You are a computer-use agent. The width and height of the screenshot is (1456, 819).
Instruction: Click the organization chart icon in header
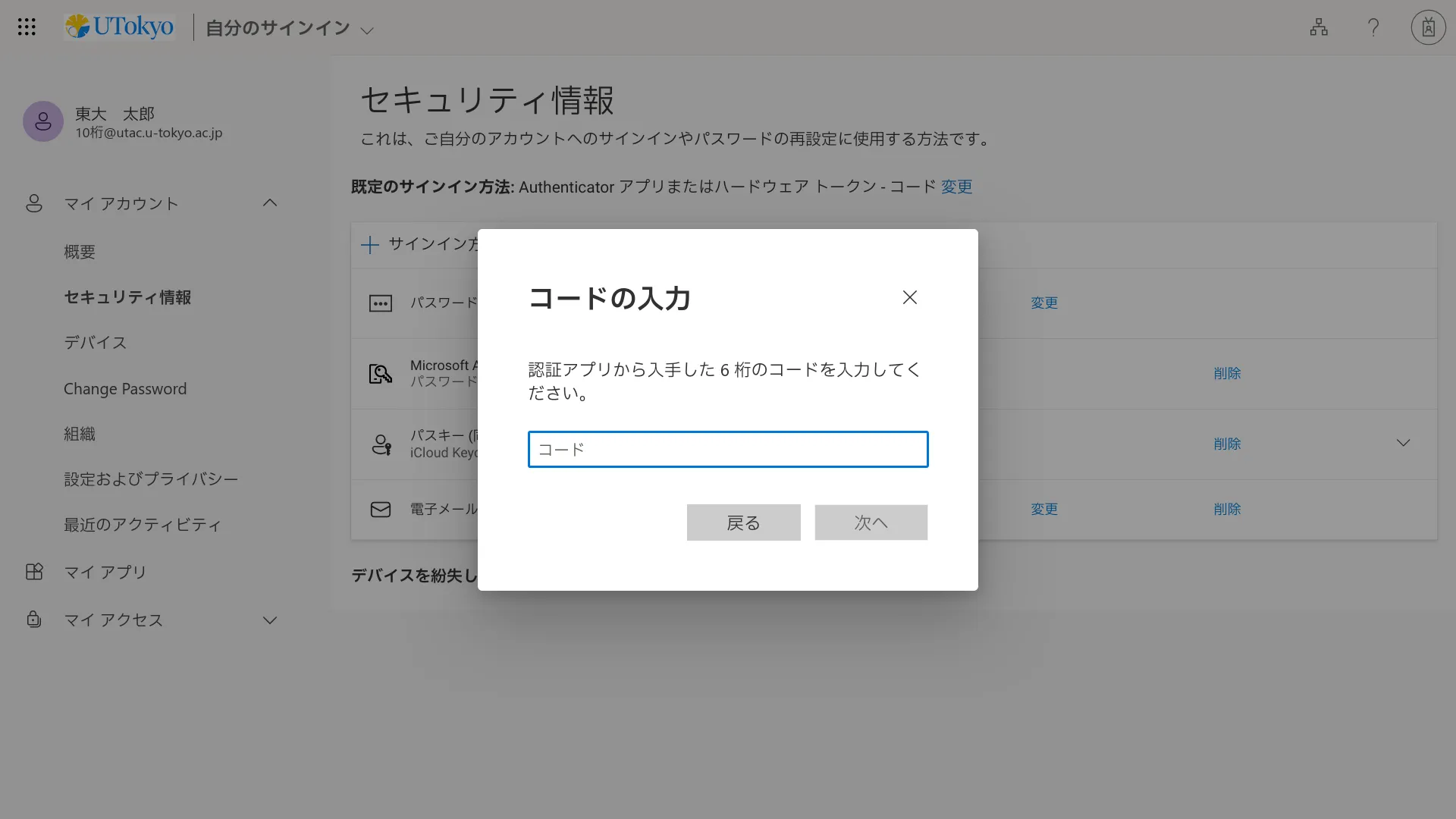pos(1319,27)
